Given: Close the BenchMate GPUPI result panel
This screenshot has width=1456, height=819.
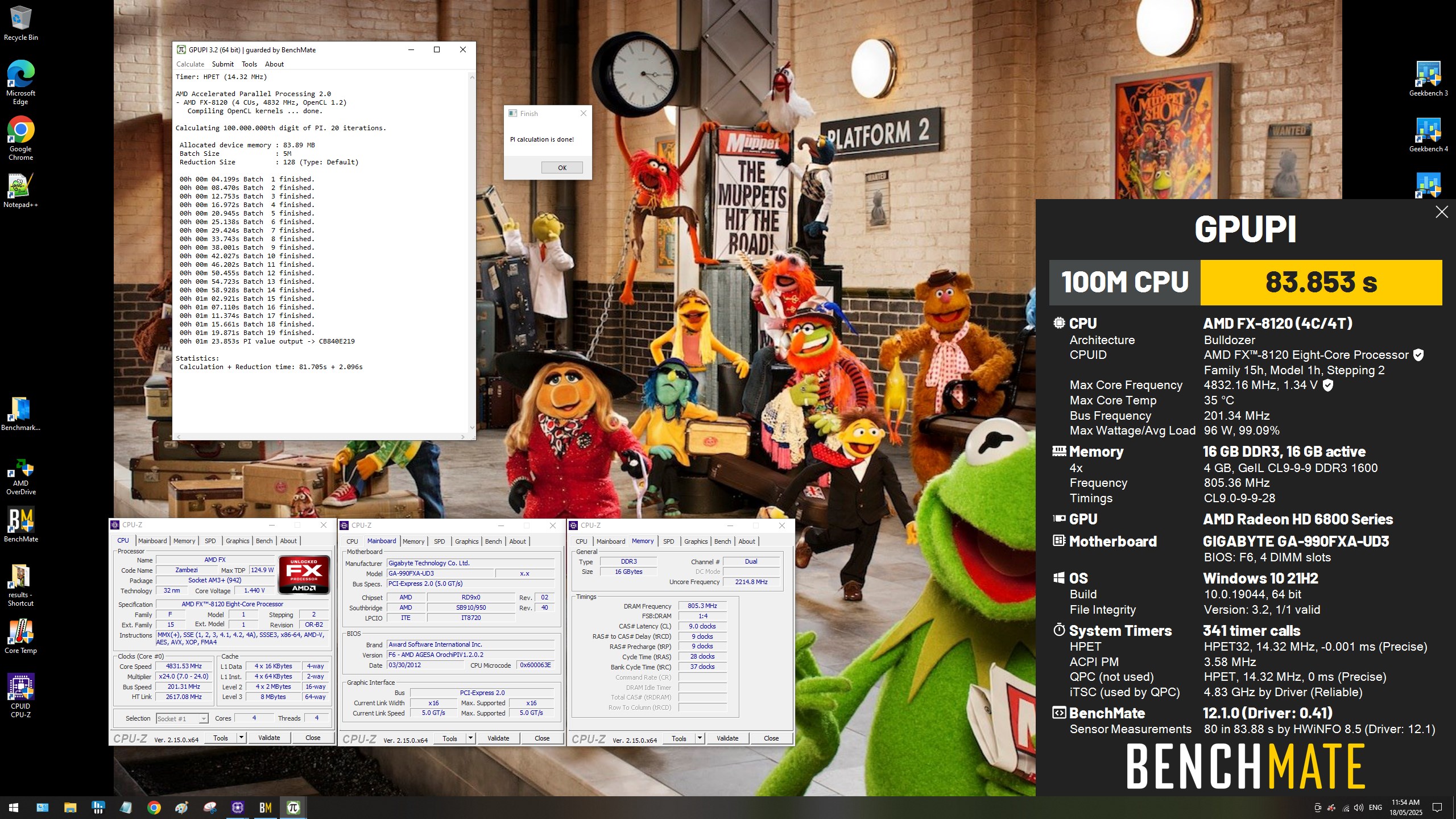Looking at the screenshot, I should (x=1441, y=212).
